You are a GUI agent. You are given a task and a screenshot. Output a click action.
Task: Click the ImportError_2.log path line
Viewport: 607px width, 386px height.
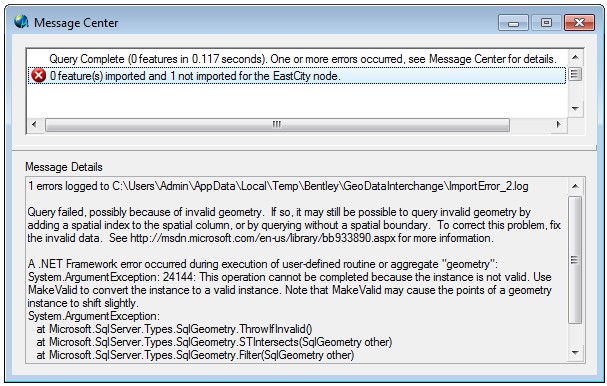[278, 186]
